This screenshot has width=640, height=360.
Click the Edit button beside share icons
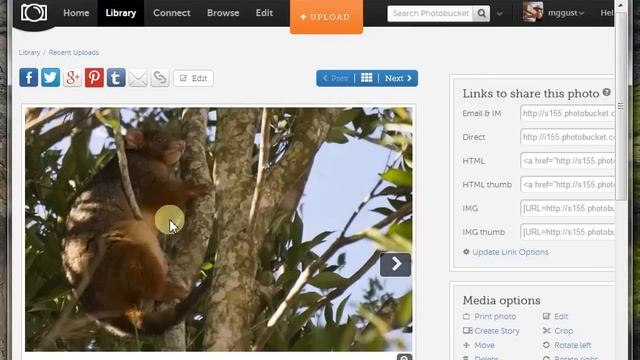(193, 78)
